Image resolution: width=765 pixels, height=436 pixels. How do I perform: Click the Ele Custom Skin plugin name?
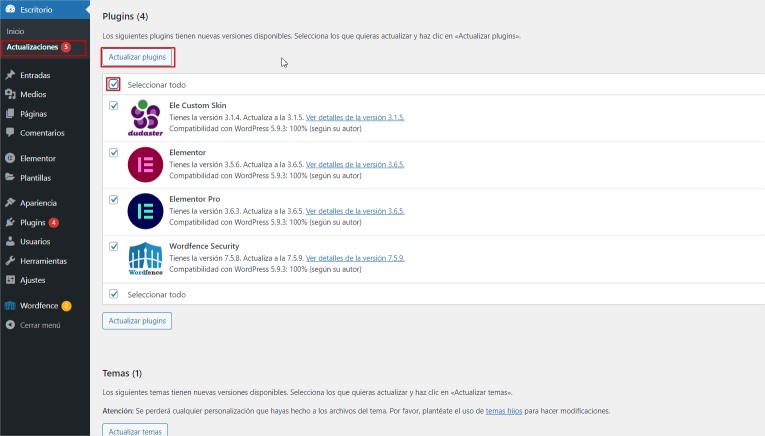[198, 105]
